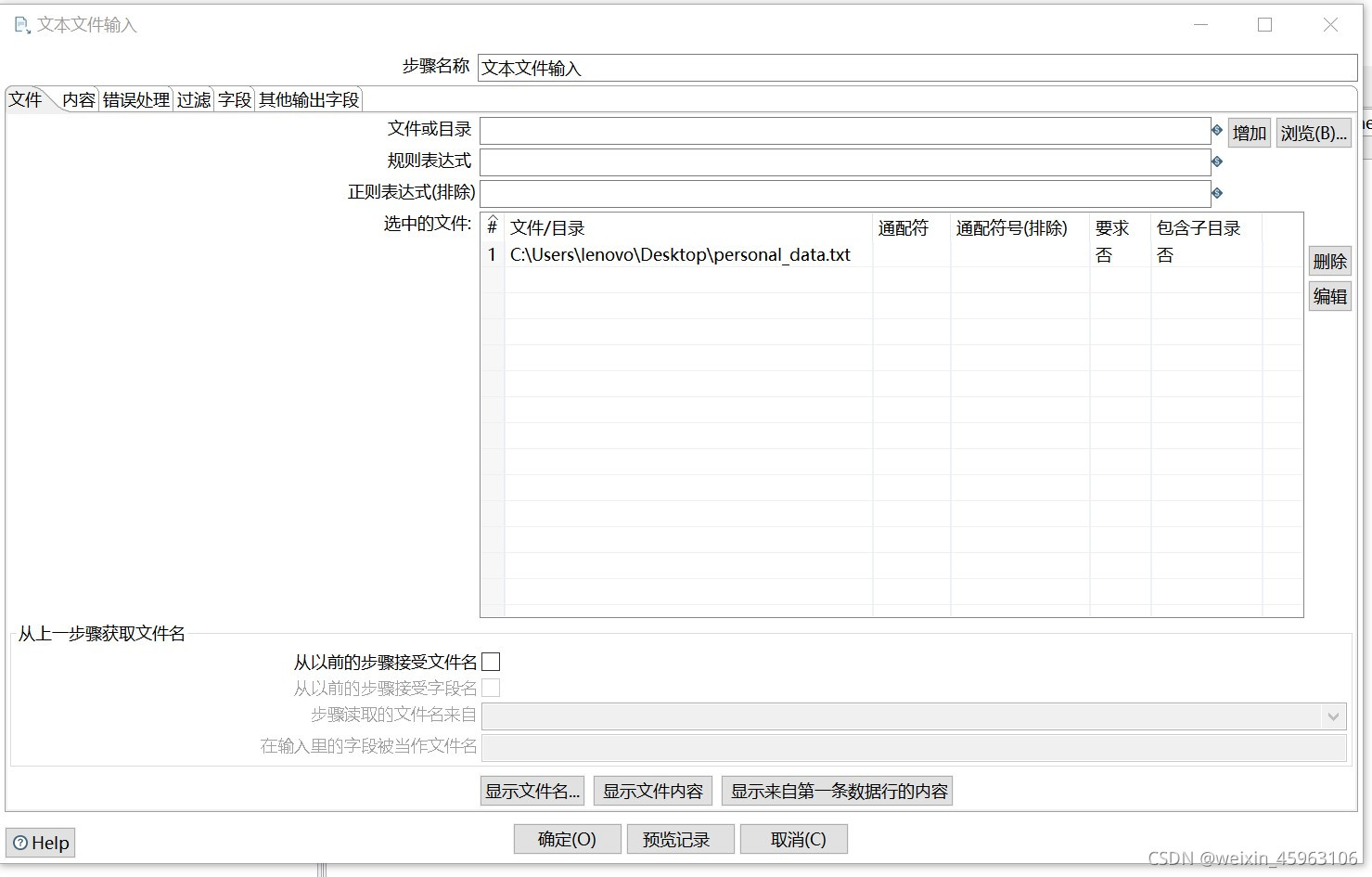Click variable icon next to 规则表达式 field
The width and height of the screenshot is (1372, 877).
(x=1217, y=161)
